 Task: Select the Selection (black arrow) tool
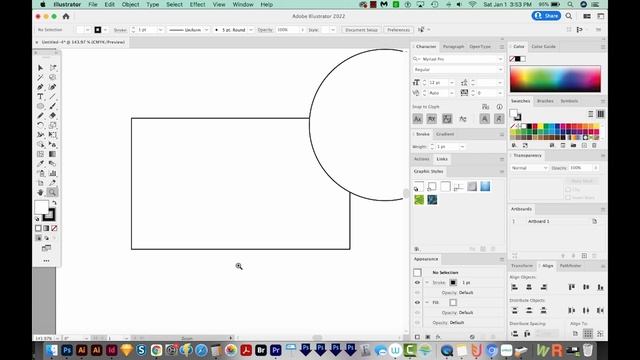pyautogui.click(x=40, y=68)
